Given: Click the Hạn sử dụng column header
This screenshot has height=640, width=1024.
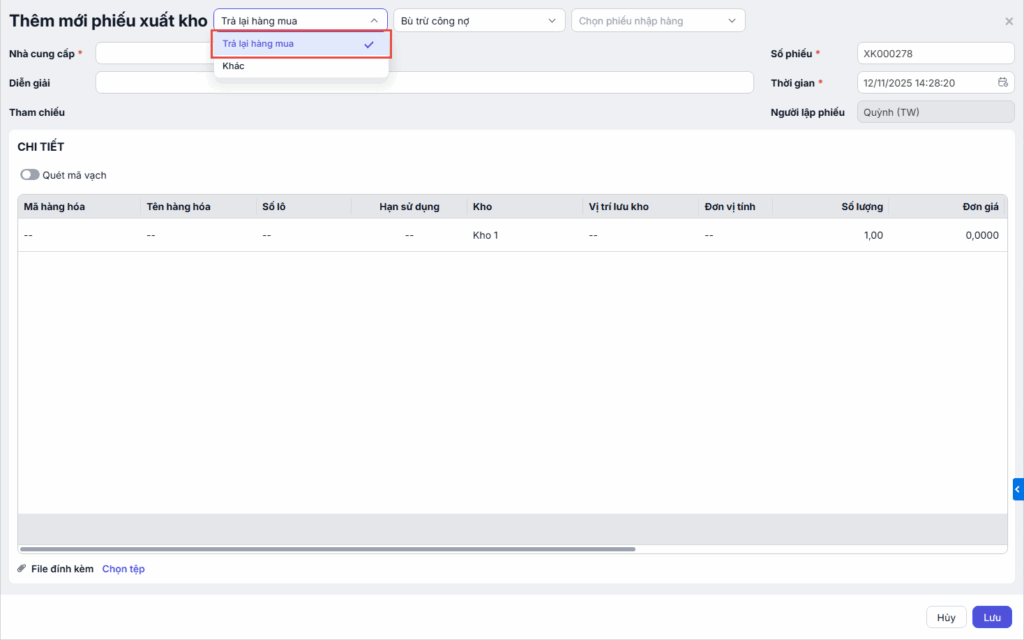Looking at the screenshot, I should click(x=409, y=206).
